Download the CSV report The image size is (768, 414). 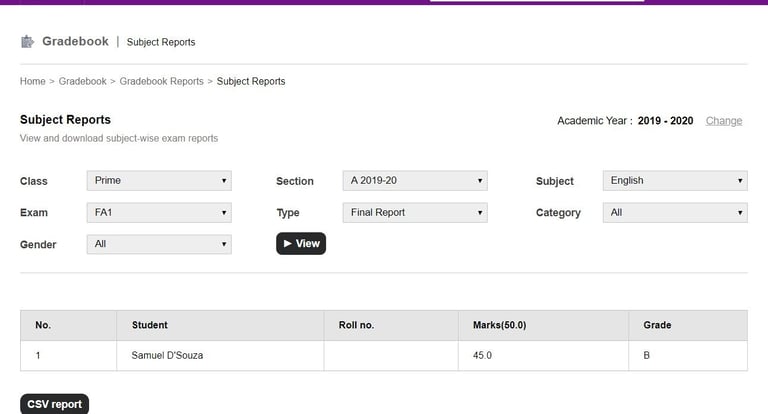[x=54, y=404]
